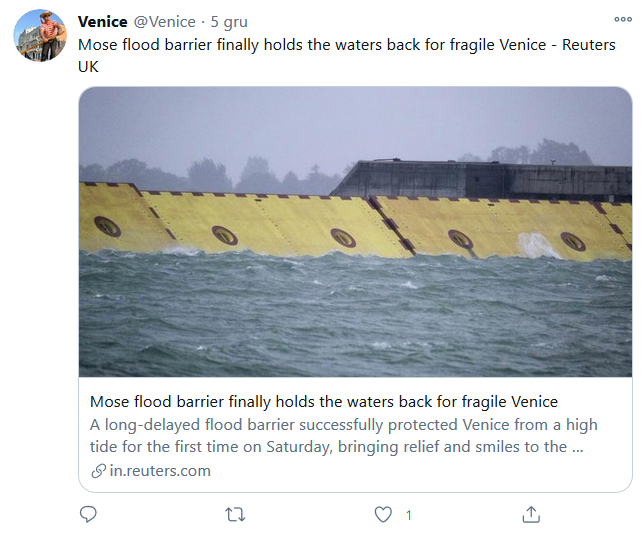Click the leftmost round ring on the yellow barrier
The image size is (644, 535).
107,226
